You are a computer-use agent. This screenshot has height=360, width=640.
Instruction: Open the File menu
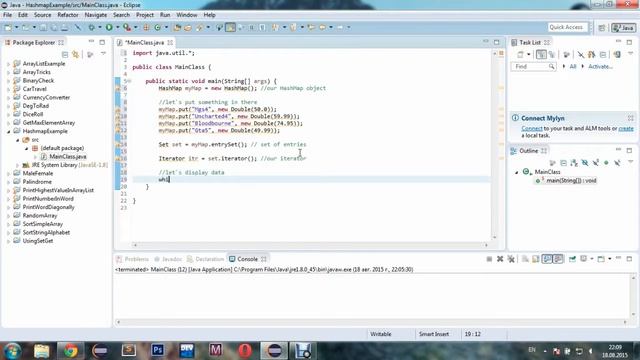pyautogui.click(x=7, y=15)
